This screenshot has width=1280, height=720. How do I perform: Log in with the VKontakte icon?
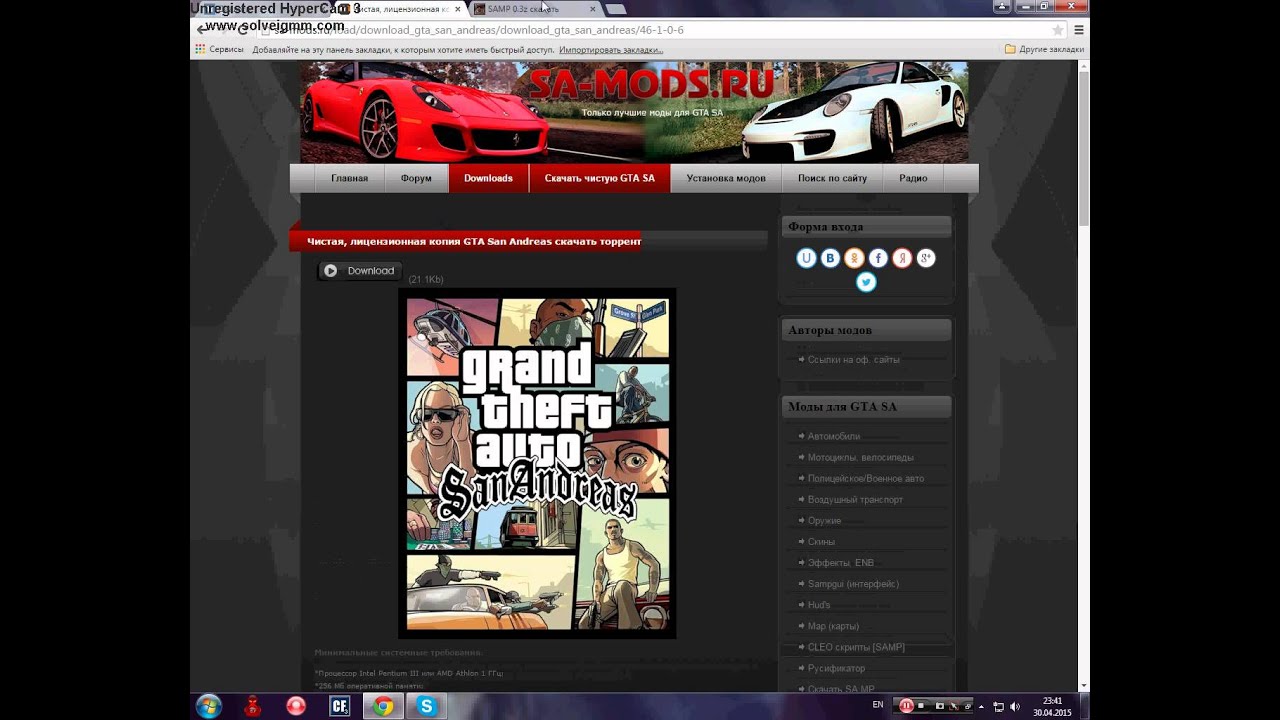coord(830,258)
